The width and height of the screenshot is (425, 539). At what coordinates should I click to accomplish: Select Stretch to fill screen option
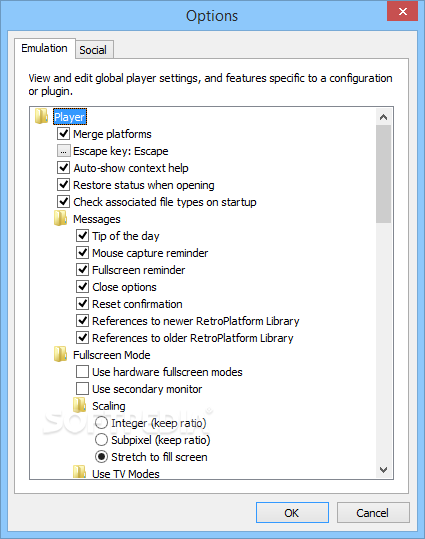coord(101,456)
